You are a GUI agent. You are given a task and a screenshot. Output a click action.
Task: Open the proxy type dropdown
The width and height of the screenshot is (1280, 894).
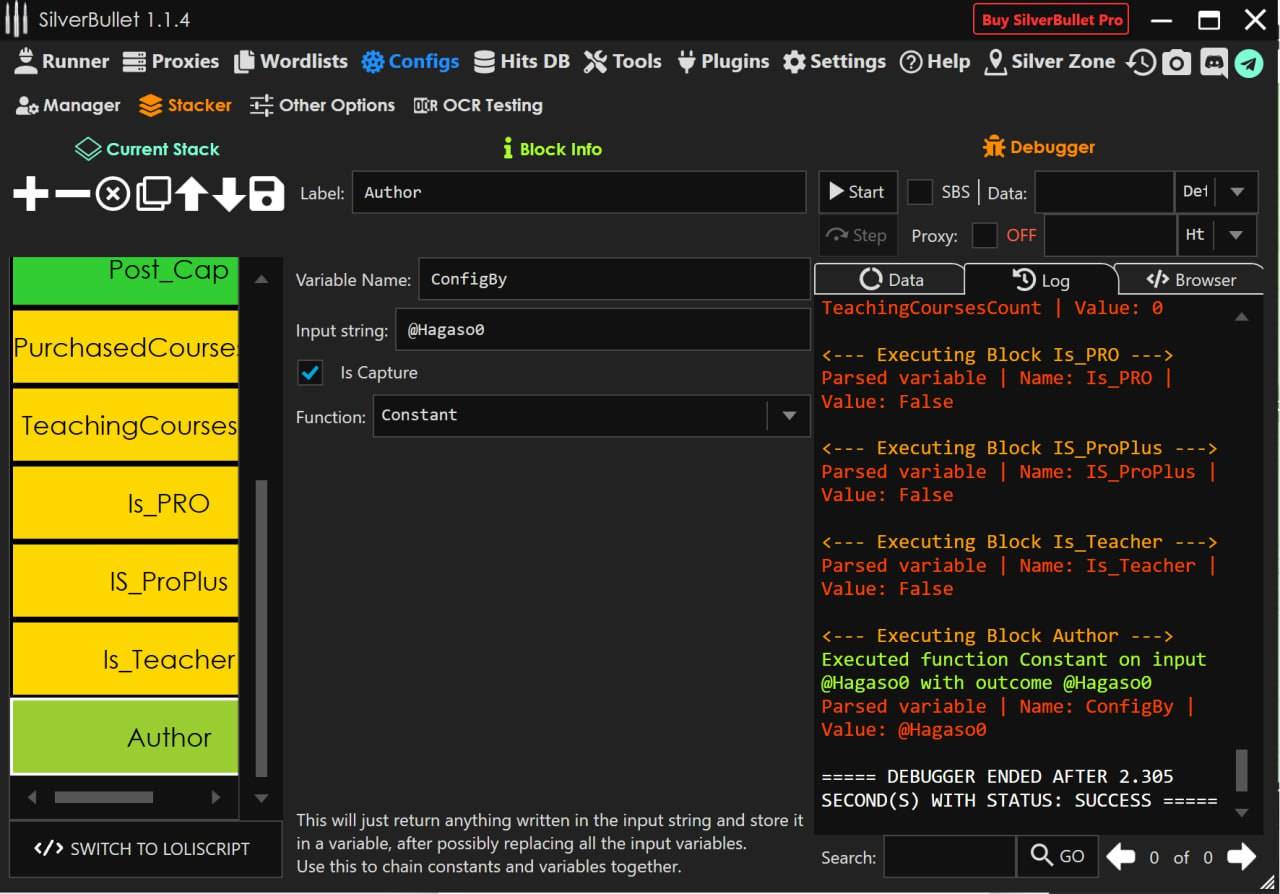point(1236,235)
